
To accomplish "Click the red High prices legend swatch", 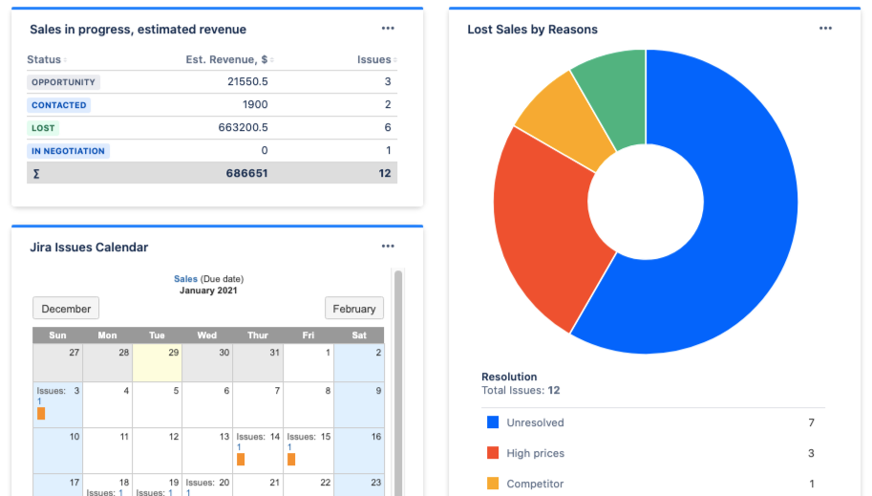I will [x=492, y=453].
